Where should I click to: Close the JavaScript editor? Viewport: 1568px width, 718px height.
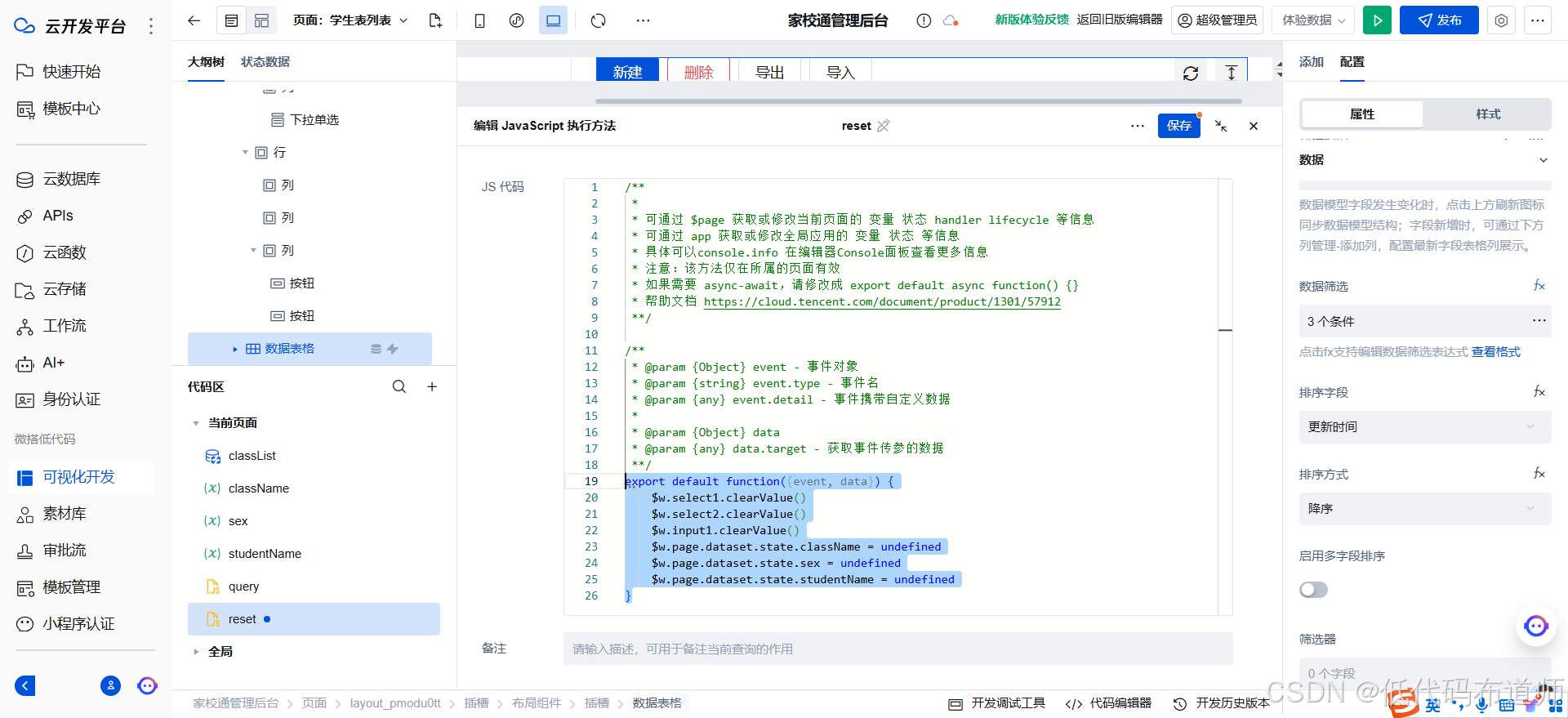(x=1254, y=126)
